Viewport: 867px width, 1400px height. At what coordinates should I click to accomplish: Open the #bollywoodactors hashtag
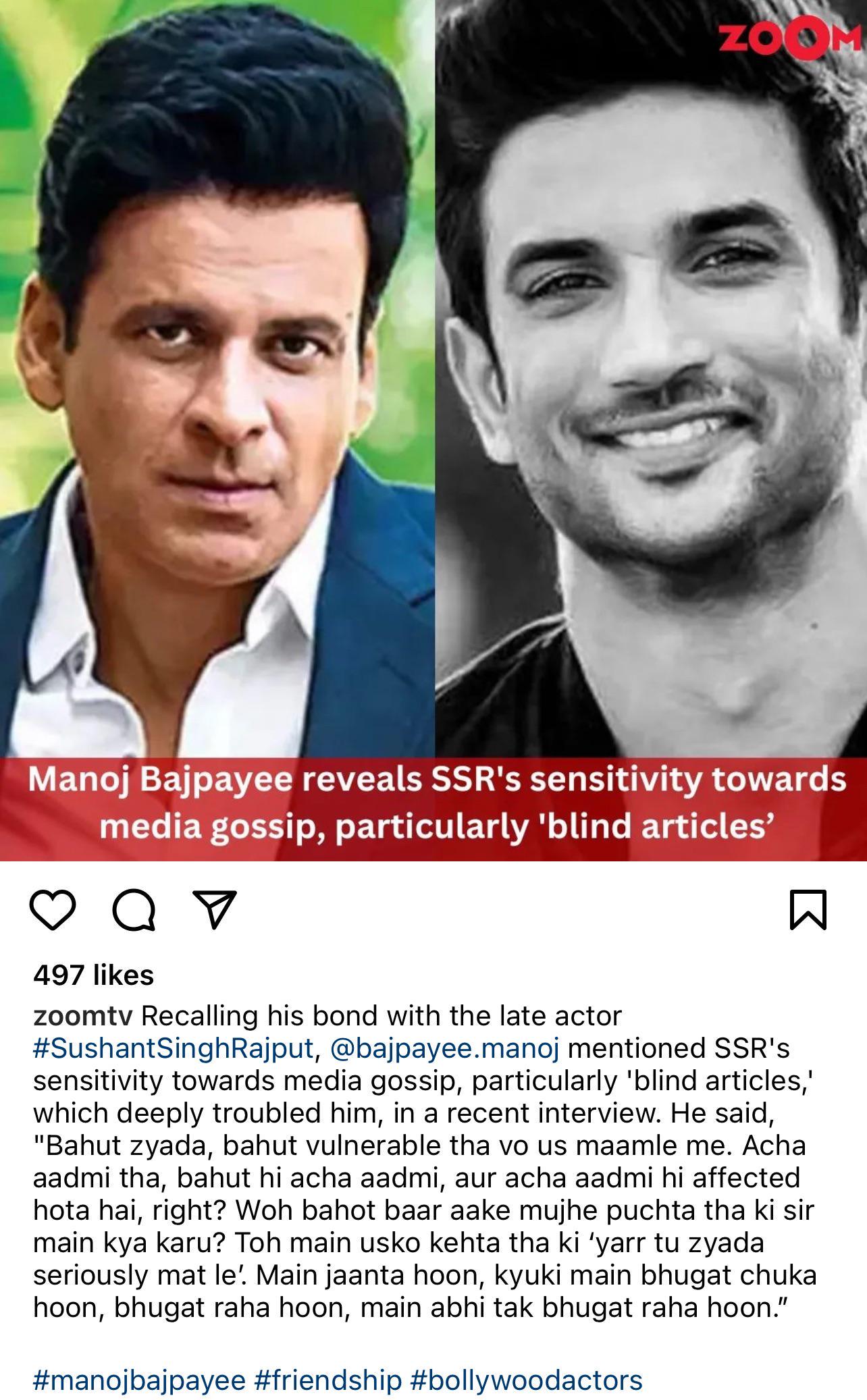click(x=527, y=1380)
